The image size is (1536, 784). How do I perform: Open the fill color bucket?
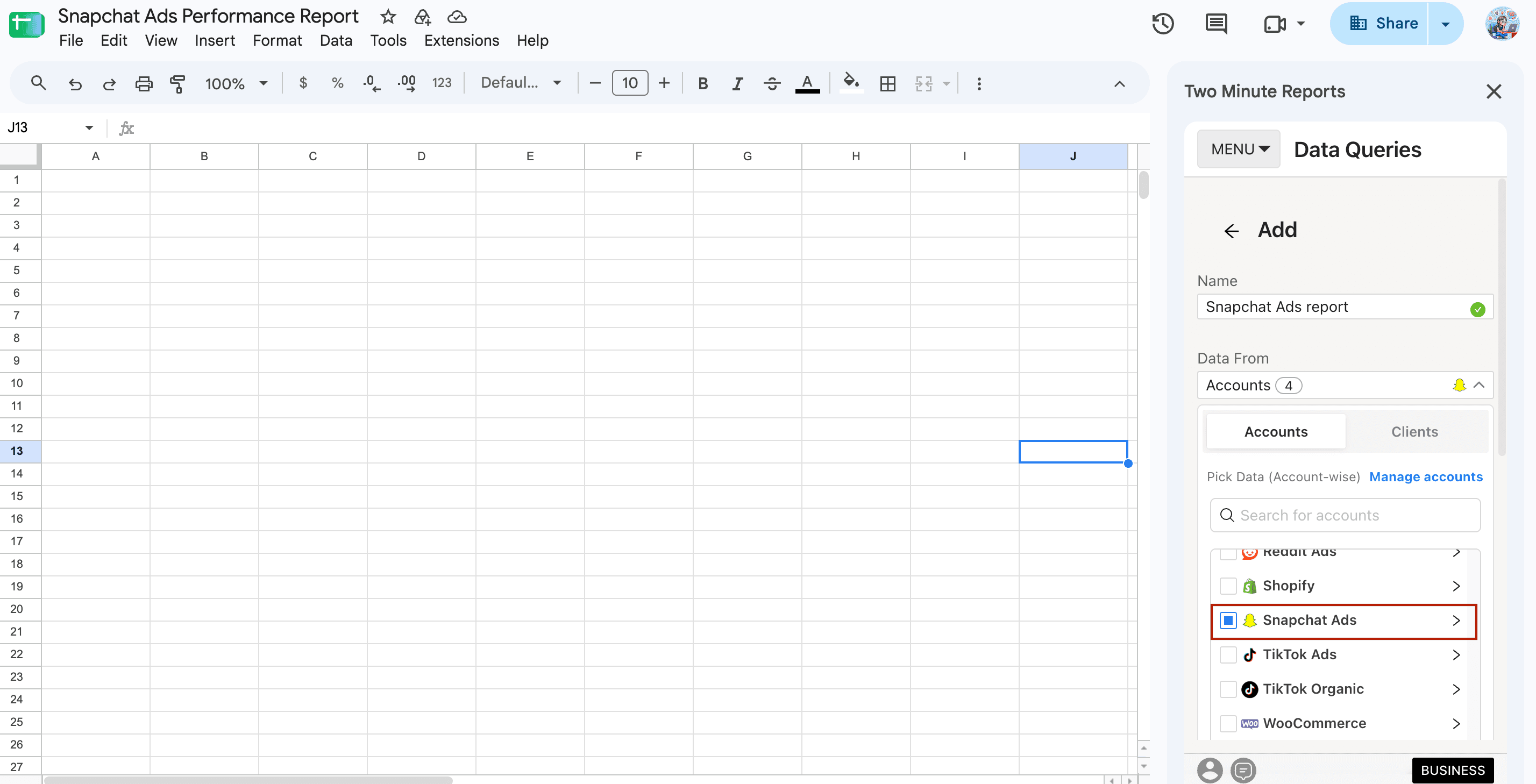click(x=851, y=82)
